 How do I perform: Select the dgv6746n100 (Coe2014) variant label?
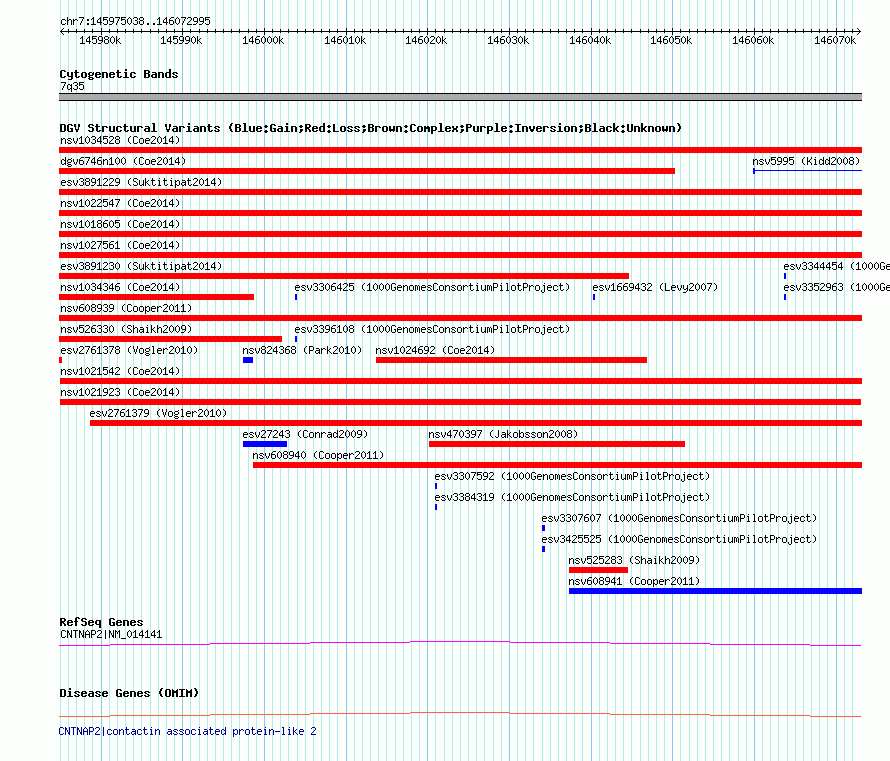pyautogui.click(x=123, y=161)
